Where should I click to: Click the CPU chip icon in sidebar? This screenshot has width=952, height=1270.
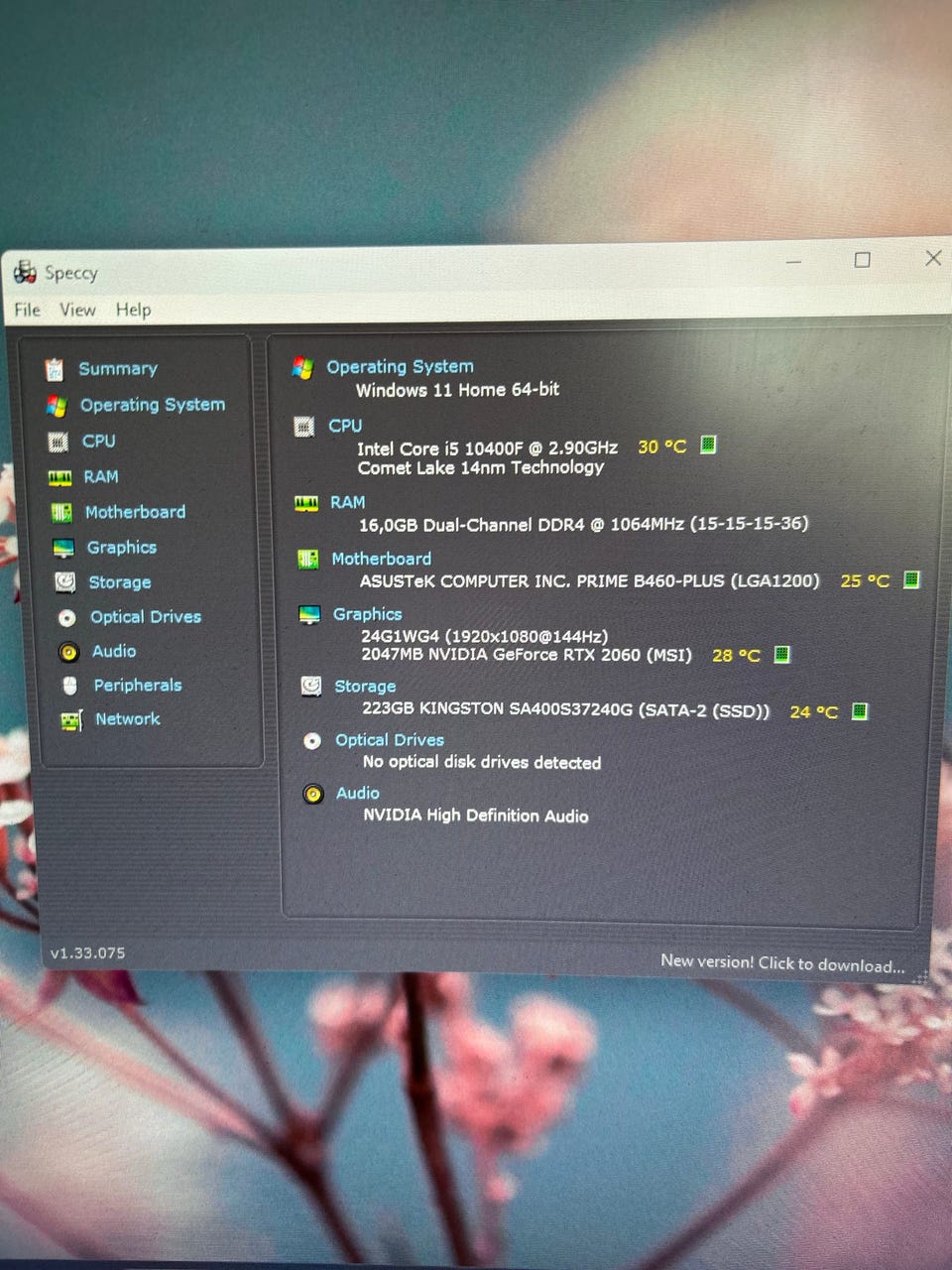59,442
